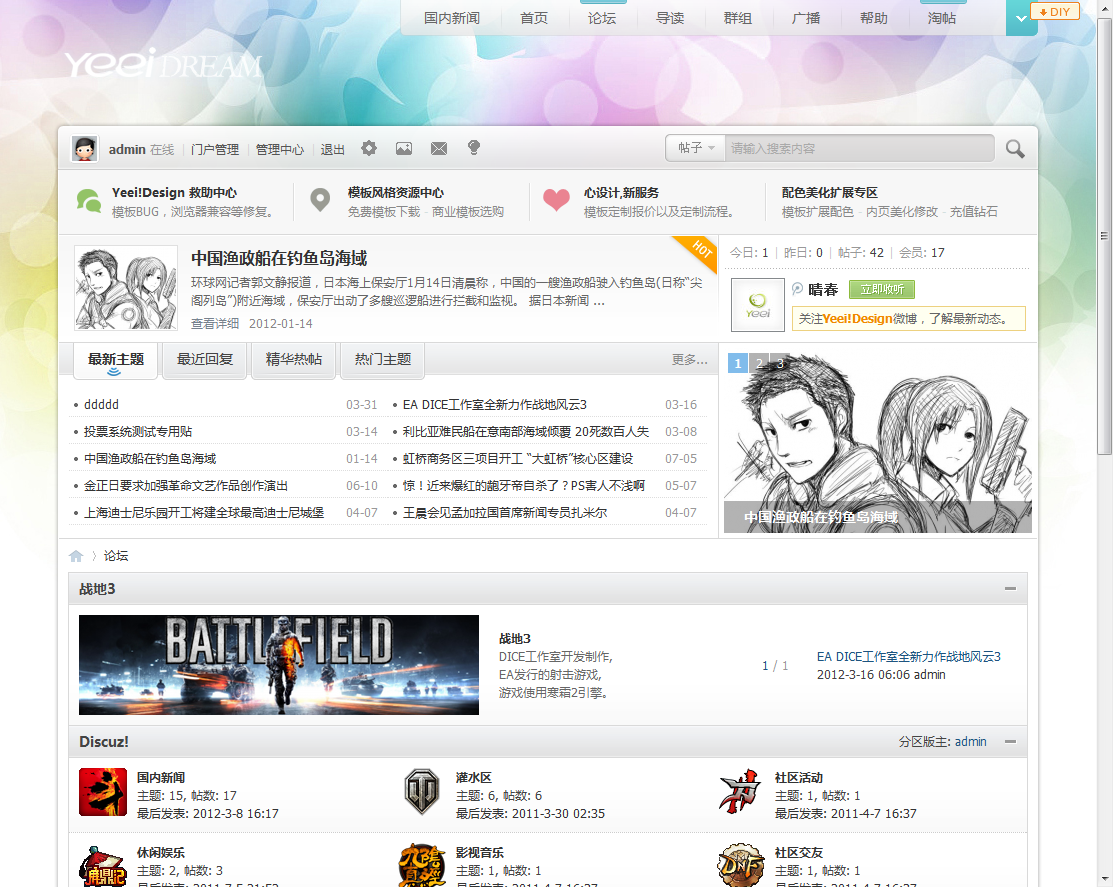Click the map pin resource center icon
This screenshot has width=1113, height=887.
click(320, 200)
